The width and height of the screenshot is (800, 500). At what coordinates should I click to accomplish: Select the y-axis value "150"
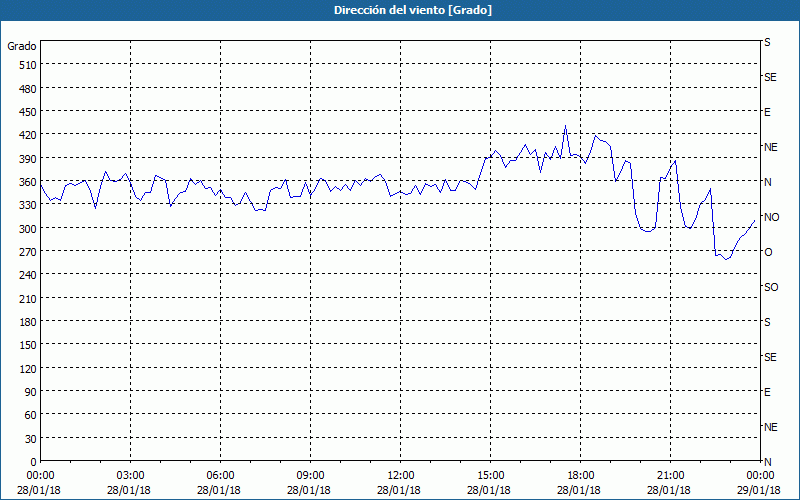[x=28, y=345]
